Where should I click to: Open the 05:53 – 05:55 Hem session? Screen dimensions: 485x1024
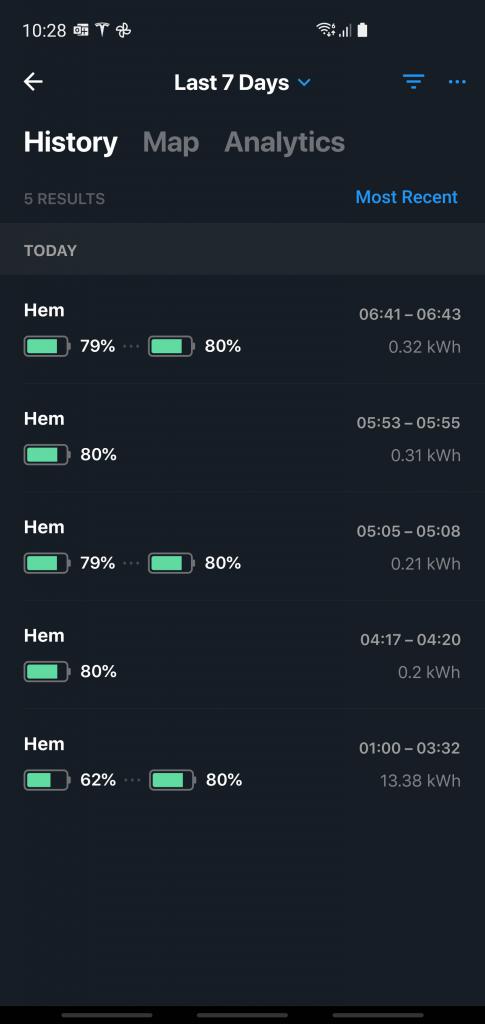click(242, 438)
